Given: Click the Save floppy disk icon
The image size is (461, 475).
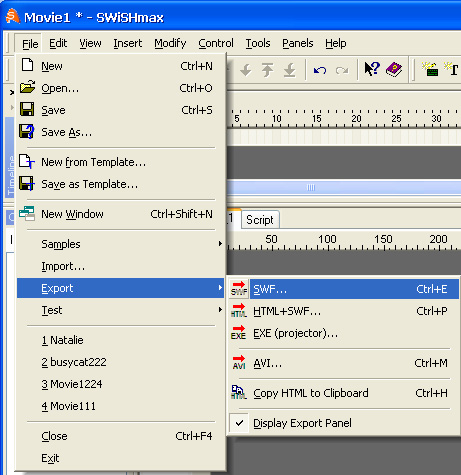Looking at the screenshot, I should (x=27, y=109).
